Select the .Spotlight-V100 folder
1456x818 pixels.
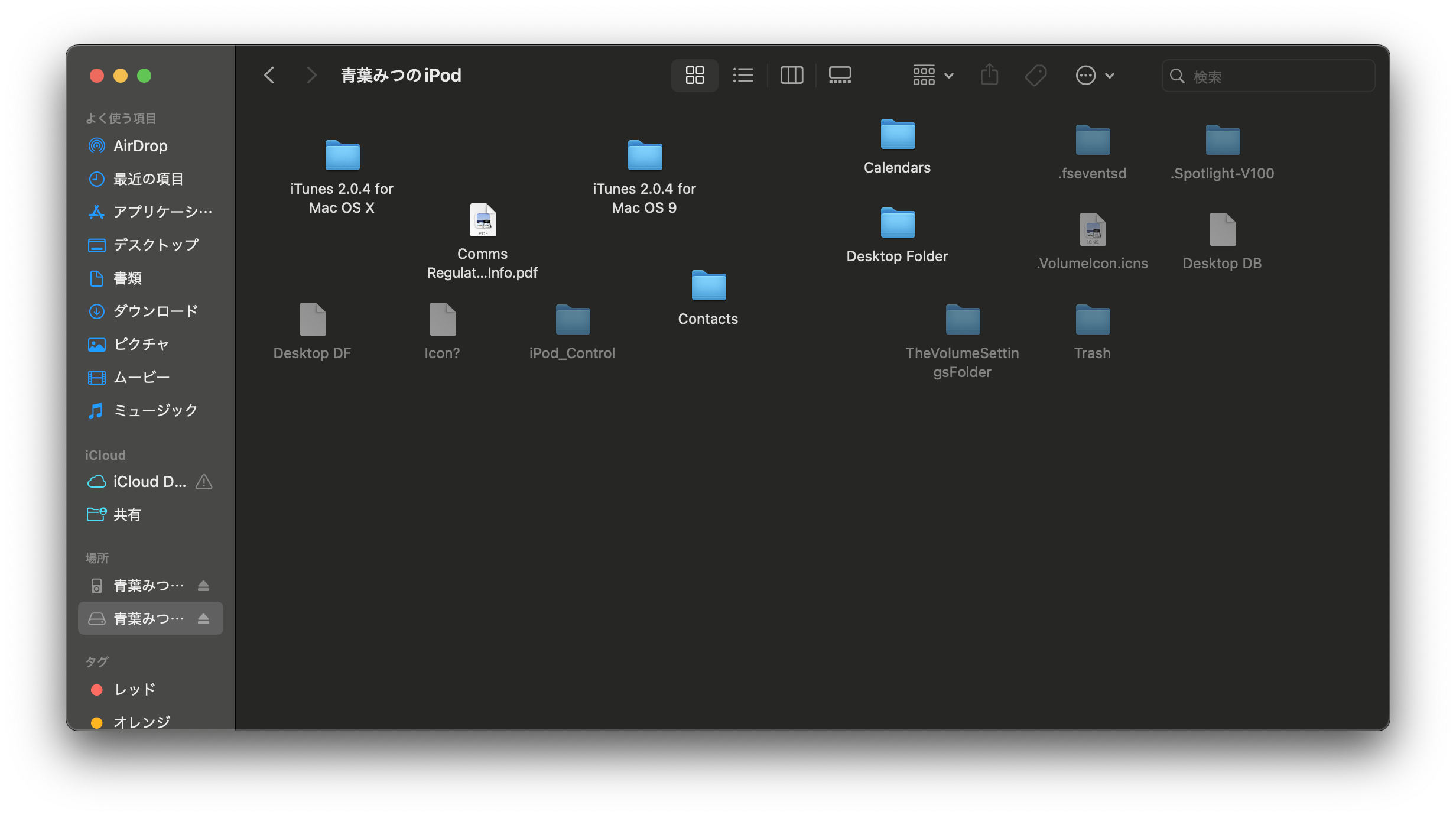pyautogui.click(x=1223, y=152)
